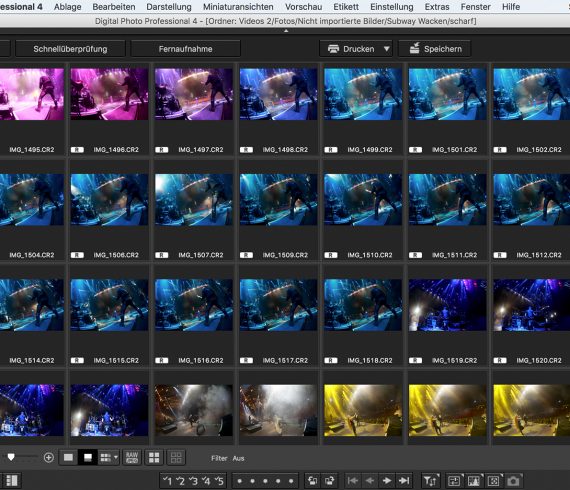This screenshot has height=490, width=570.
Task: Click the Speichern button
Action: pos(435,49)
